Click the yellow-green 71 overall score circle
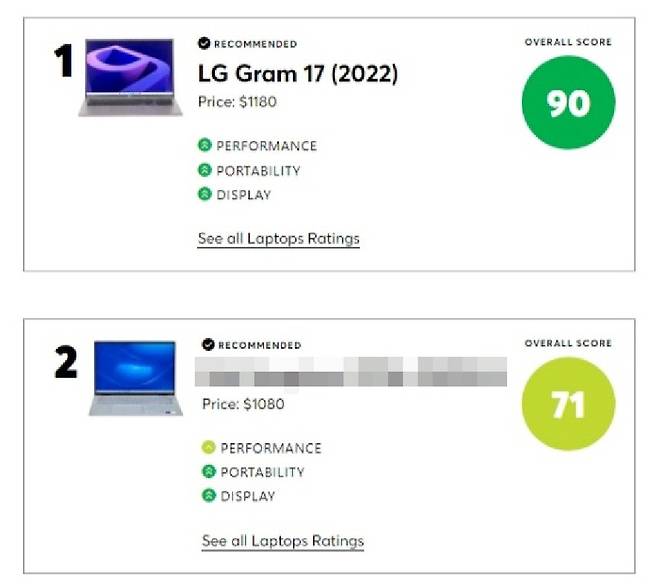The image size is (658, 585). (569, 404)
